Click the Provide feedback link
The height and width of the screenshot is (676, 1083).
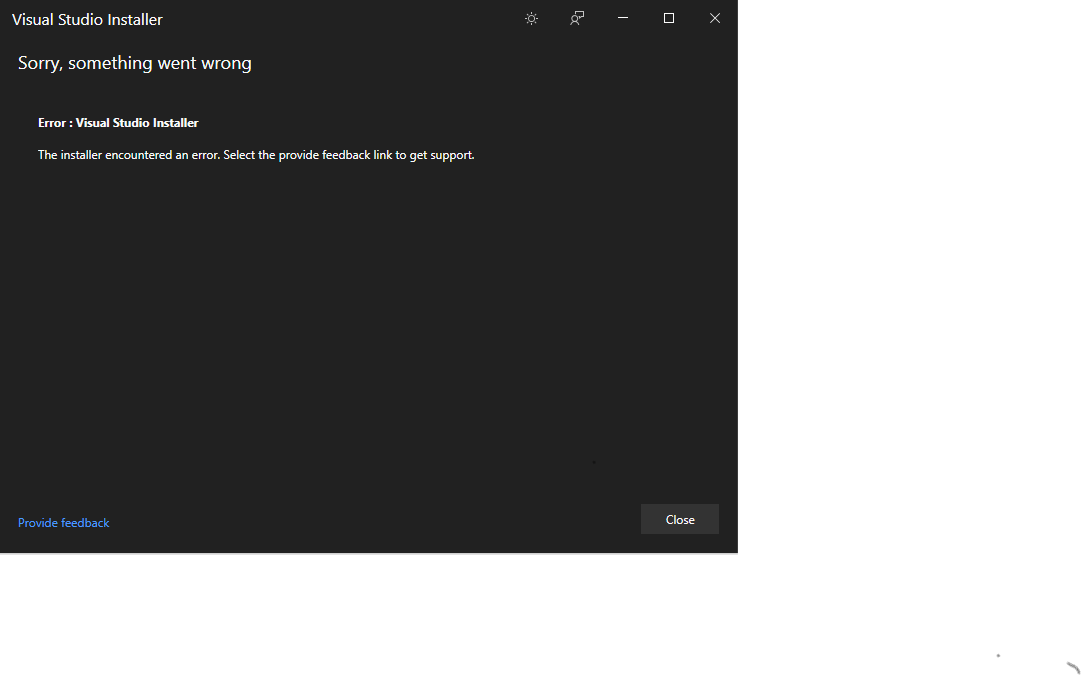(64, 523)
